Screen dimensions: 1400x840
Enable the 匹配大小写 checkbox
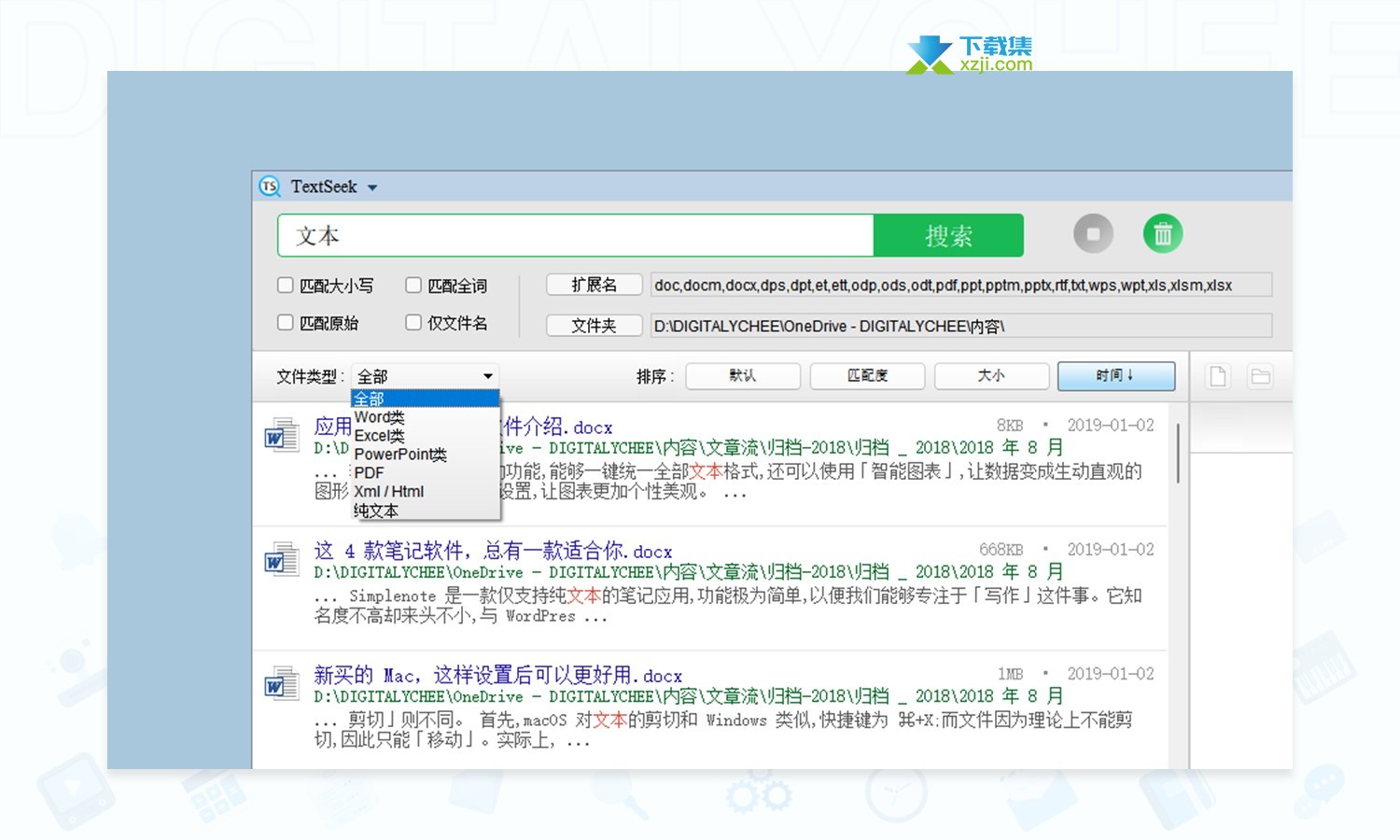pyautogui.click(x=286, y=286)
